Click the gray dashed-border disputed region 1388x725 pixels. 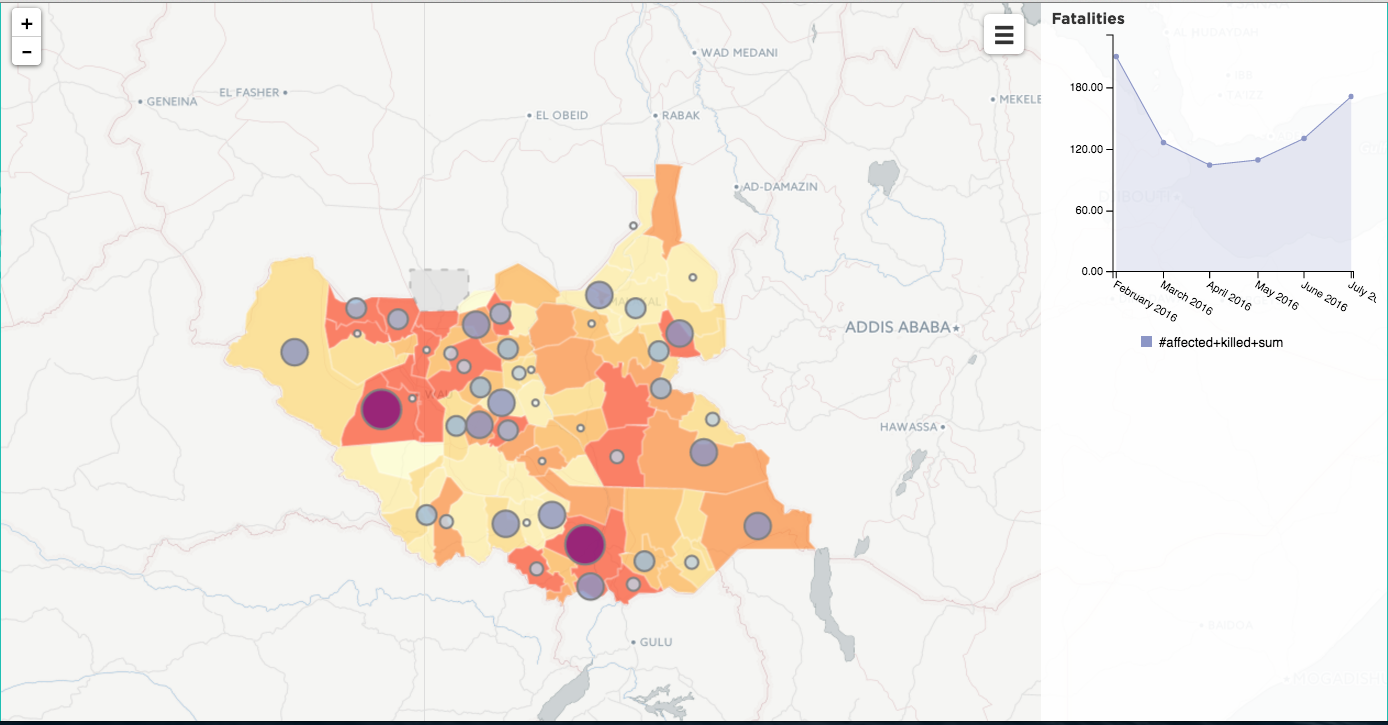[x=439, y=289]
